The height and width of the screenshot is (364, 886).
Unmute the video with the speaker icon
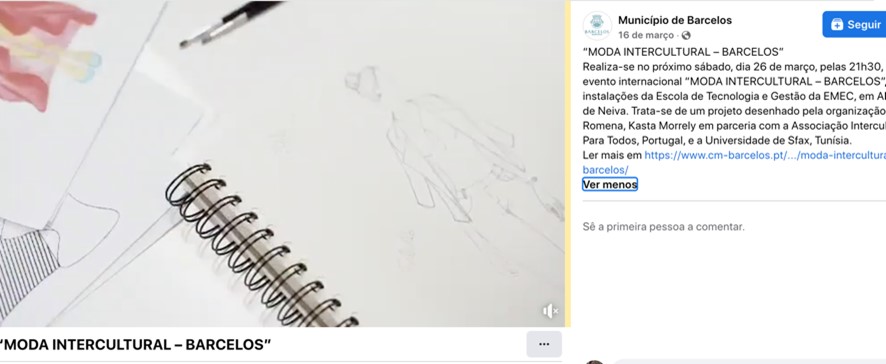[x=550, y=311]
